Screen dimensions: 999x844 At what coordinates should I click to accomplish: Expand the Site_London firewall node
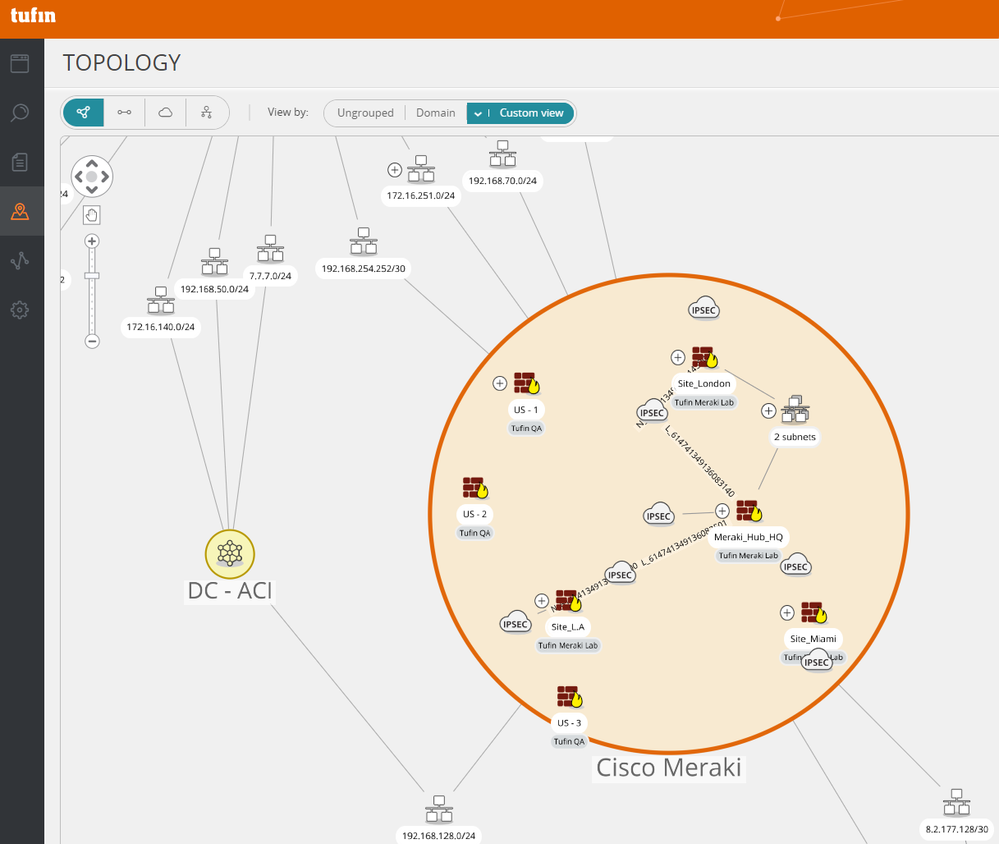pyautogui.click(x=678, y=357)
